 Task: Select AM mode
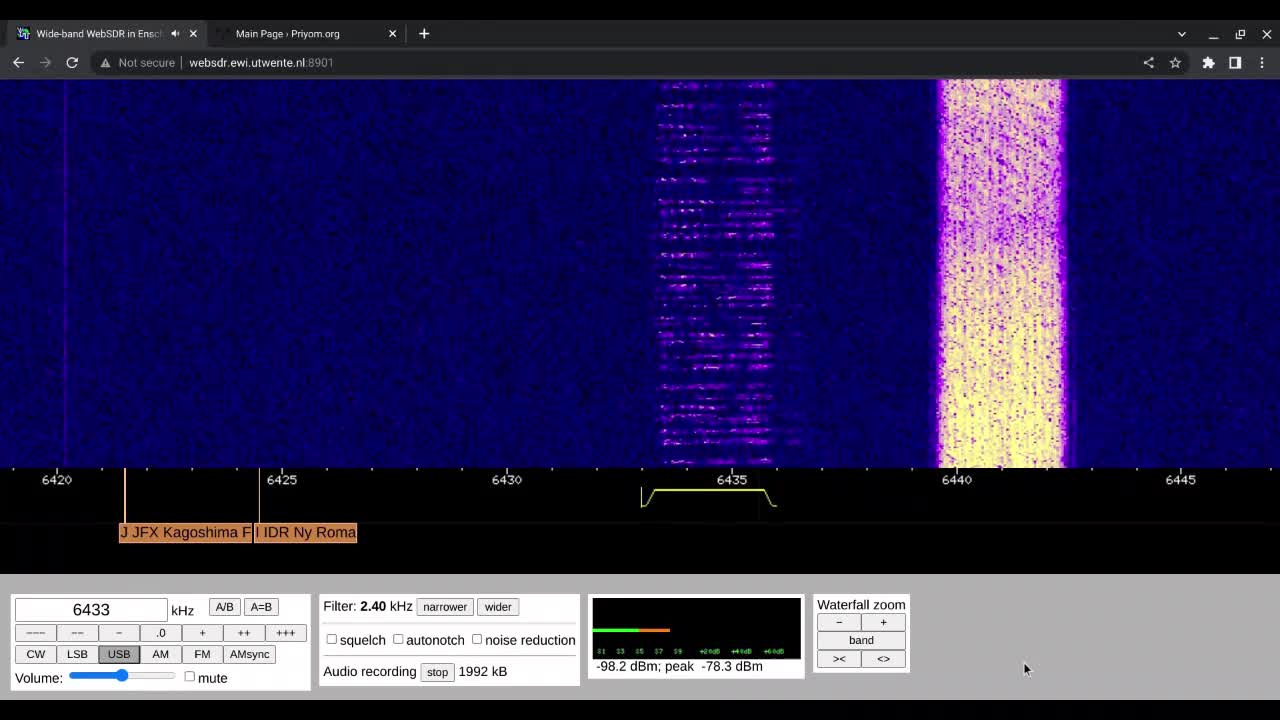[x=160, y=654]
